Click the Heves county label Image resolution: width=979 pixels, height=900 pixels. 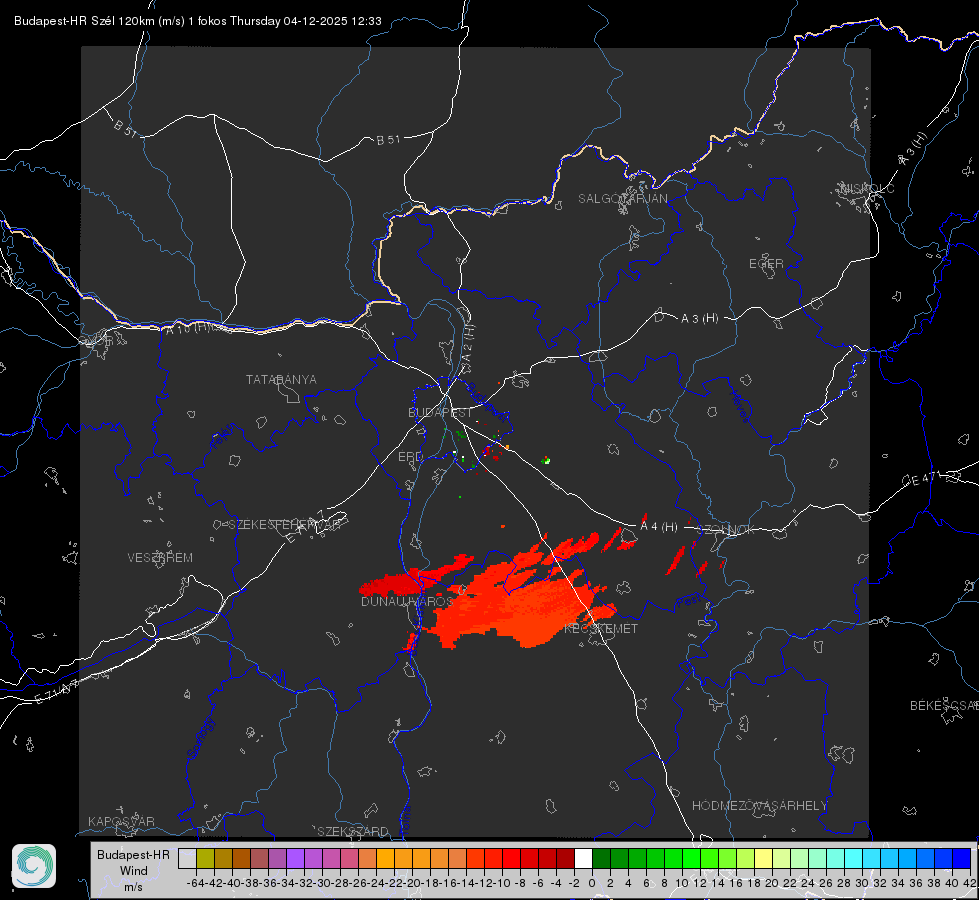coord(739,407)
